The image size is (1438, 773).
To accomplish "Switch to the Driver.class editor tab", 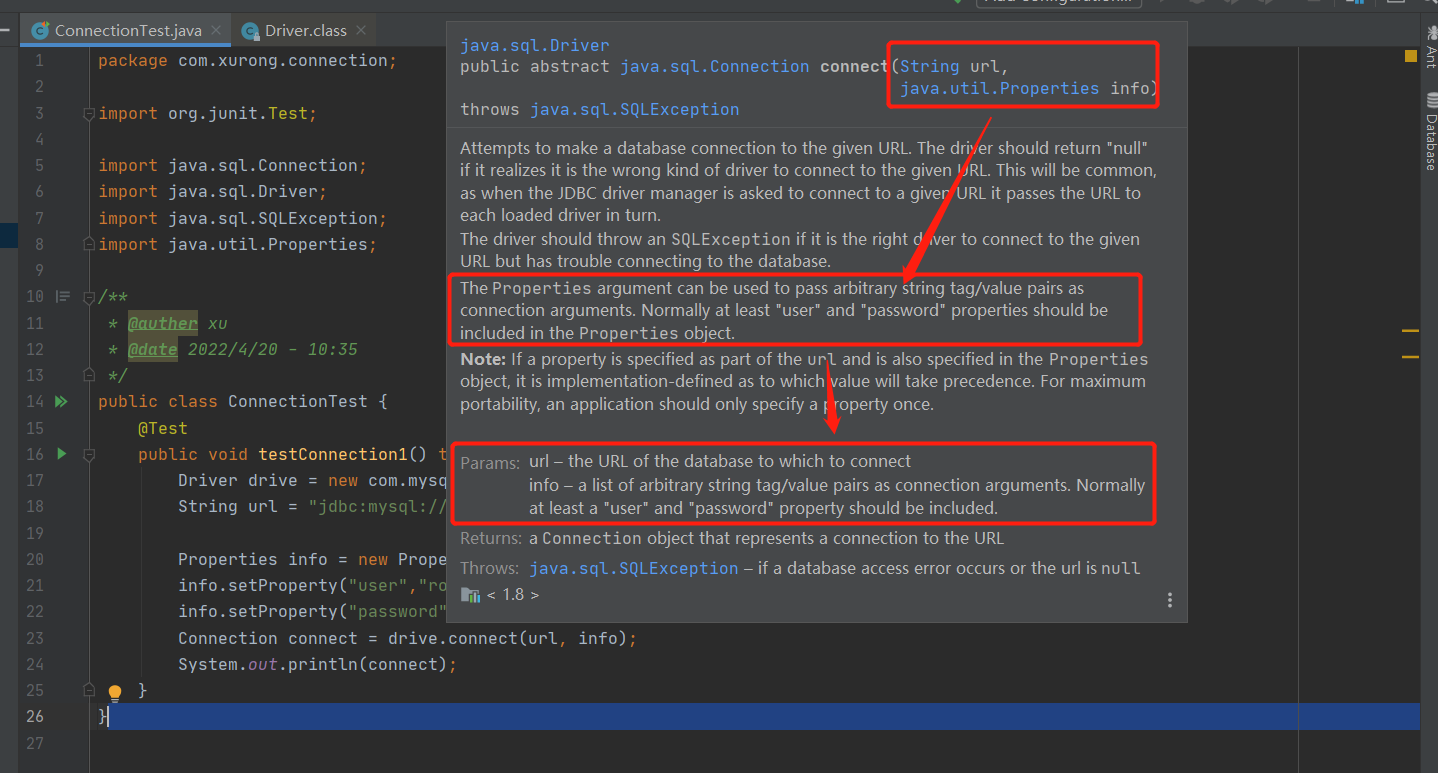I will tap(305, 31).
